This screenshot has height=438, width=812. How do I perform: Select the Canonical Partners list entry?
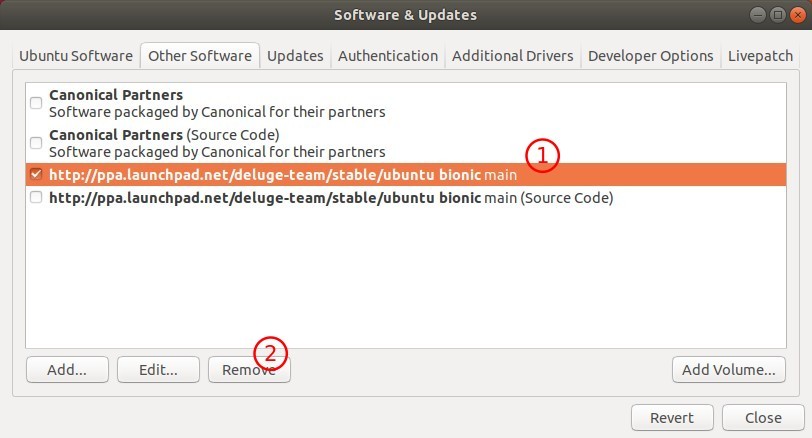(x=406, y=103)
